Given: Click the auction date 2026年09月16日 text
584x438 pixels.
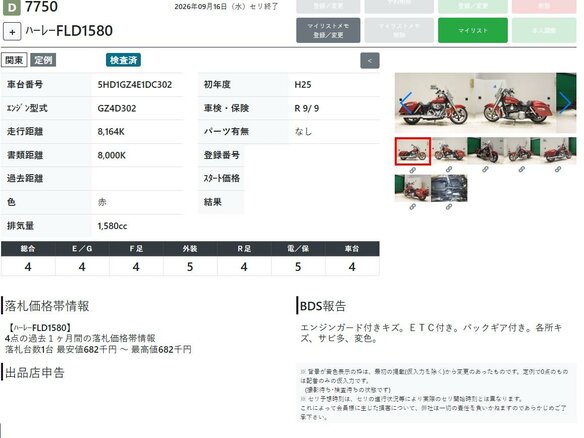Looking at the screenshot, I should click(x=226, y=7).
